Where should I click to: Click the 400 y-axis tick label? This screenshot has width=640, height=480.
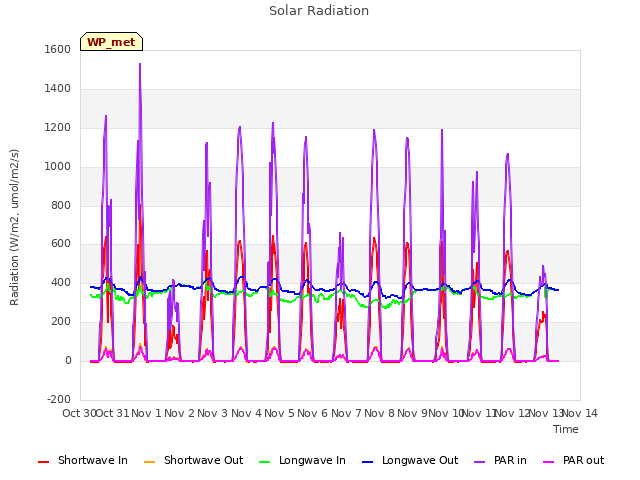[61, 282]
